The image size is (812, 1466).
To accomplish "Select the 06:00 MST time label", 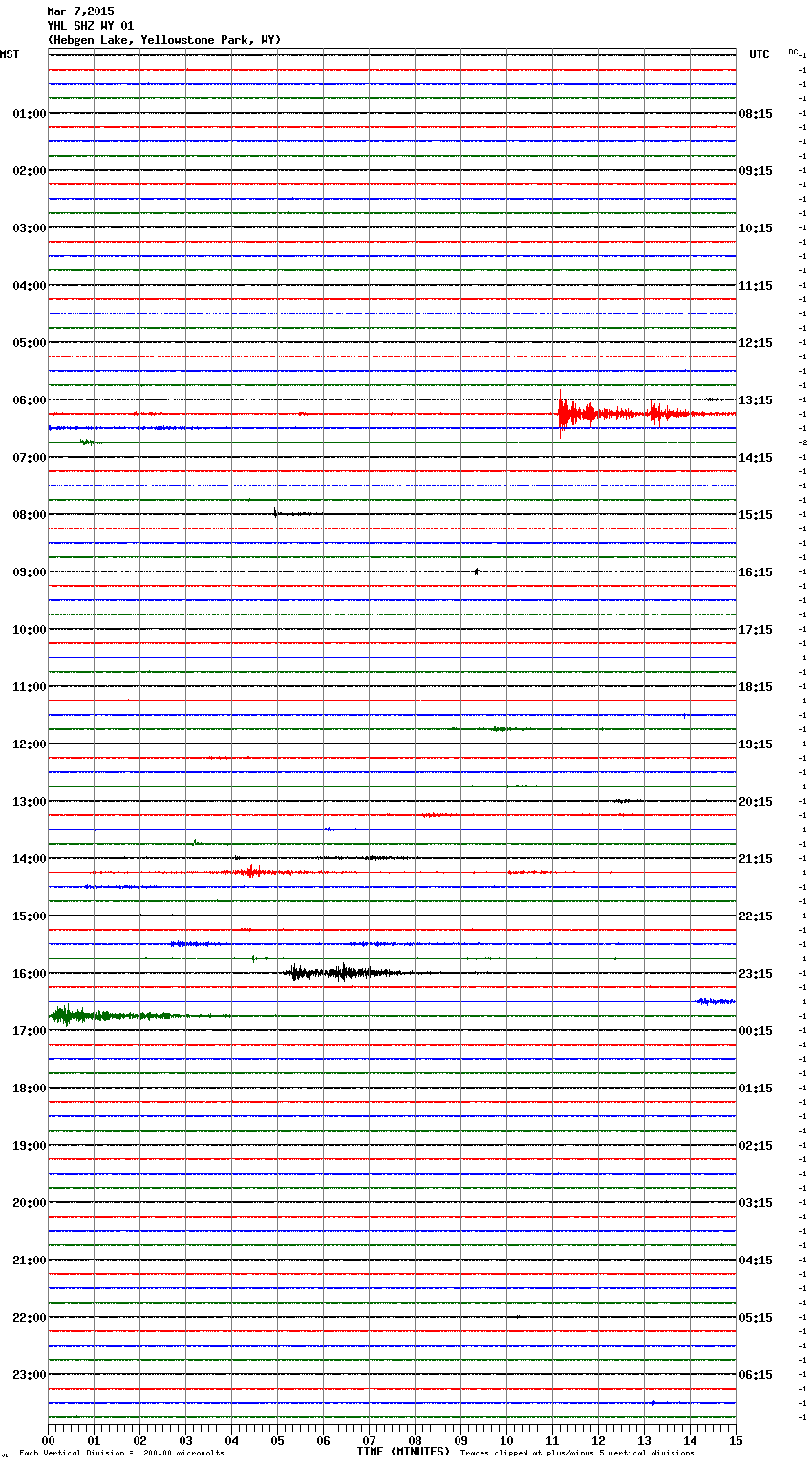I will click(x=30, y=400).
